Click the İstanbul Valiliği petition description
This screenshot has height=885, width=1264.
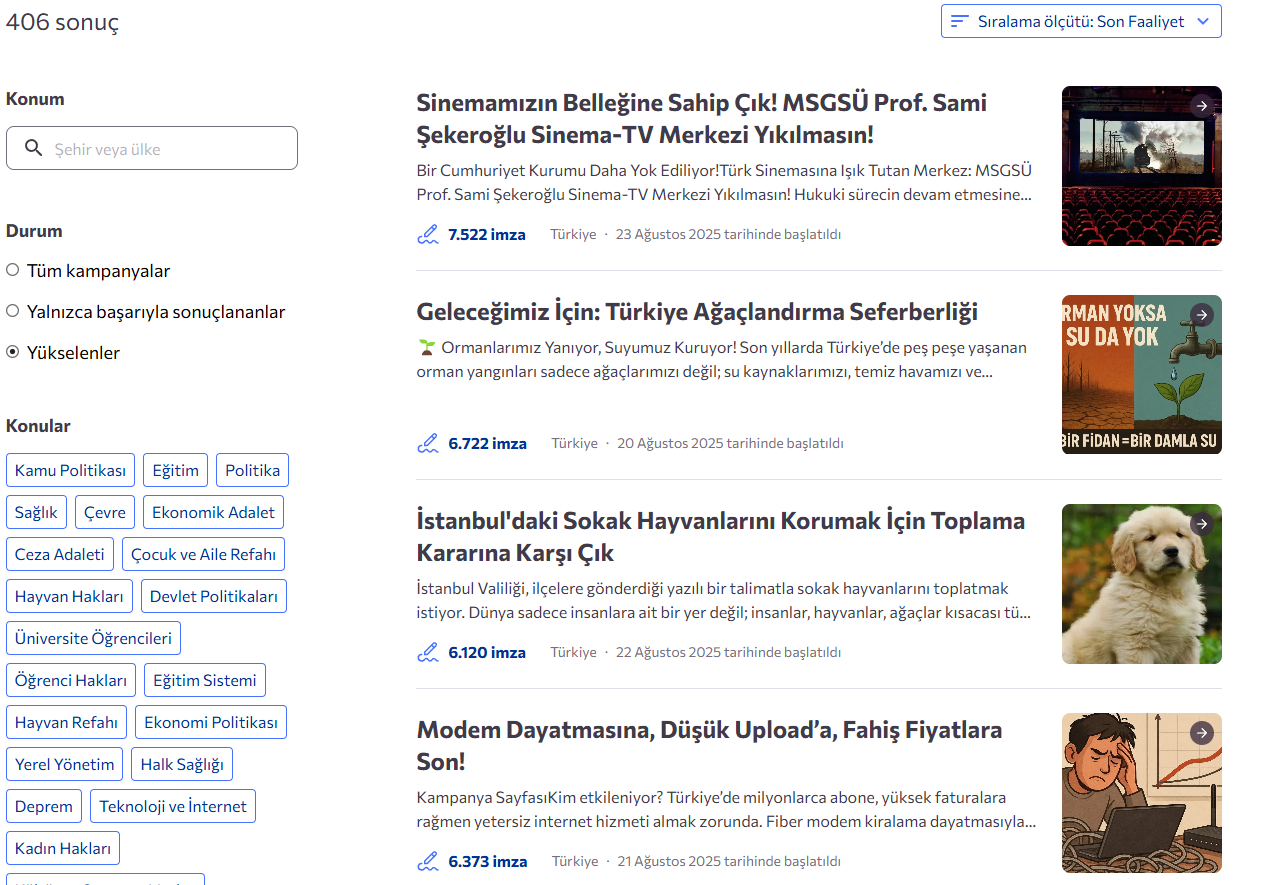point(724,600)
